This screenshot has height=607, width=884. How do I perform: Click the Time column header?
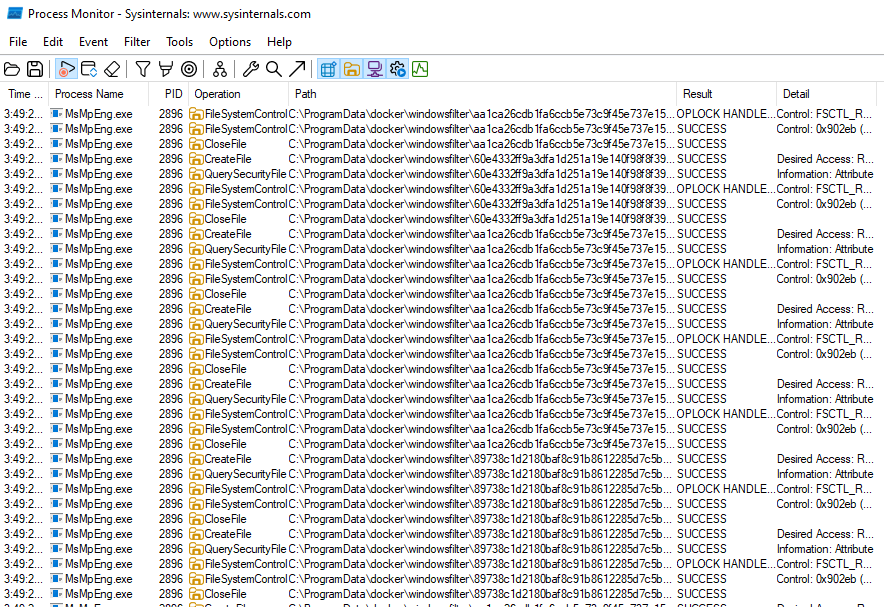[x=25, y=94]
